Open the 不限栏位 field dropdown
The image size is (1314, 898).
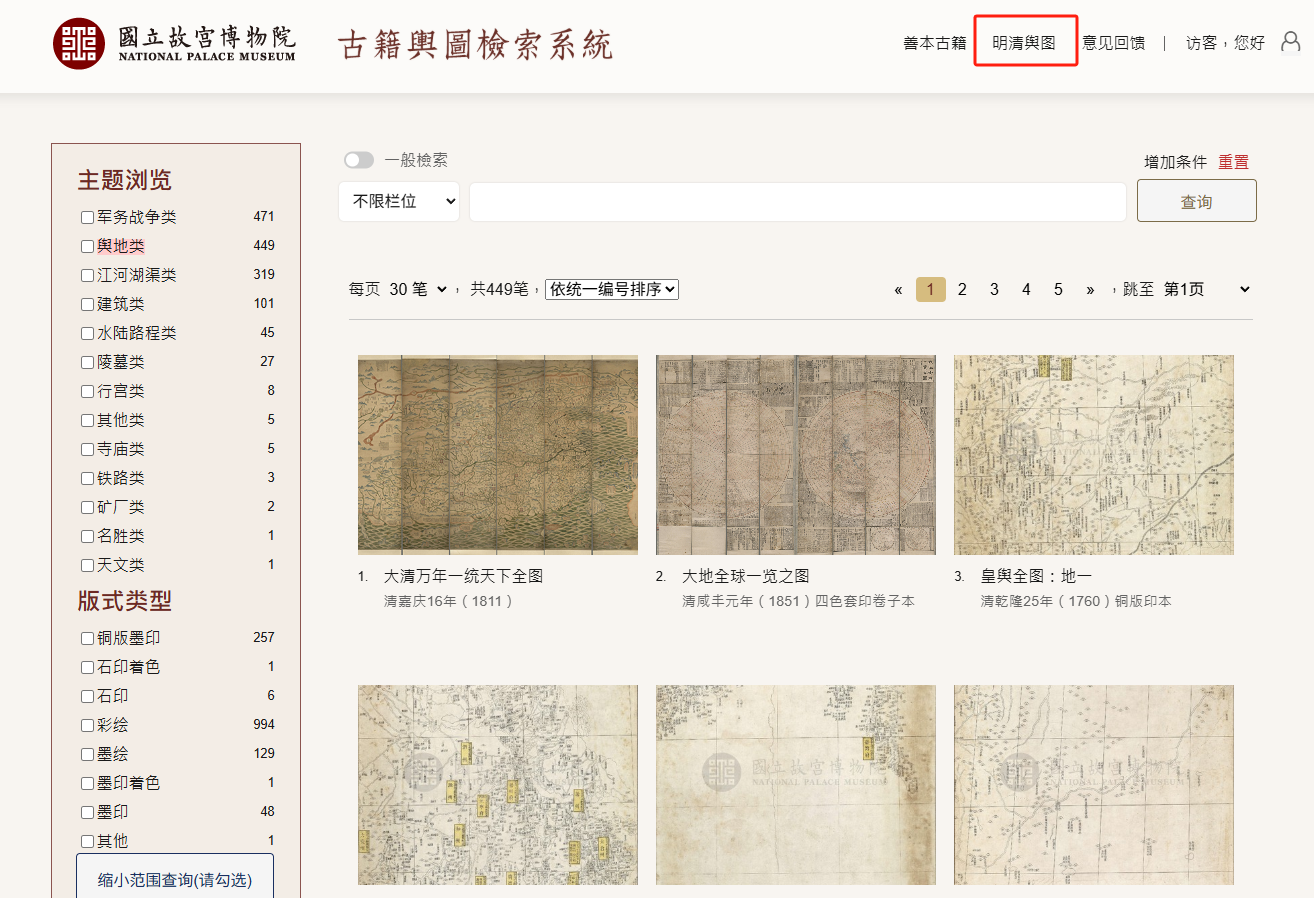[399, 201]
